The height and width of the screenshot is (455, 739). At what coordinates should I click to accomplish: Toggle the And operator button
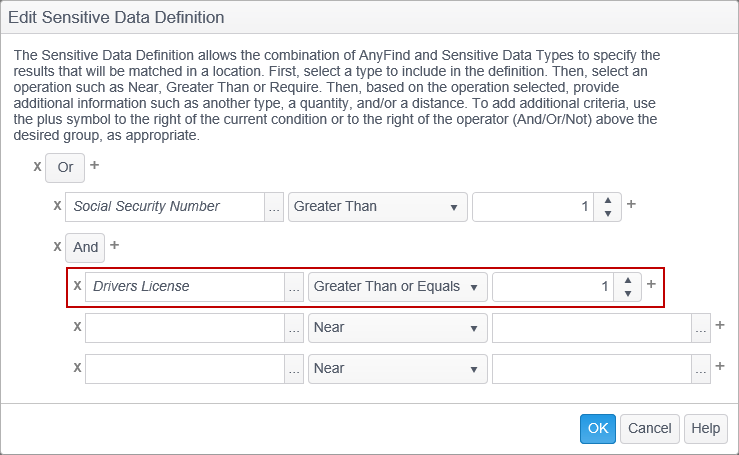coord(85,247)
